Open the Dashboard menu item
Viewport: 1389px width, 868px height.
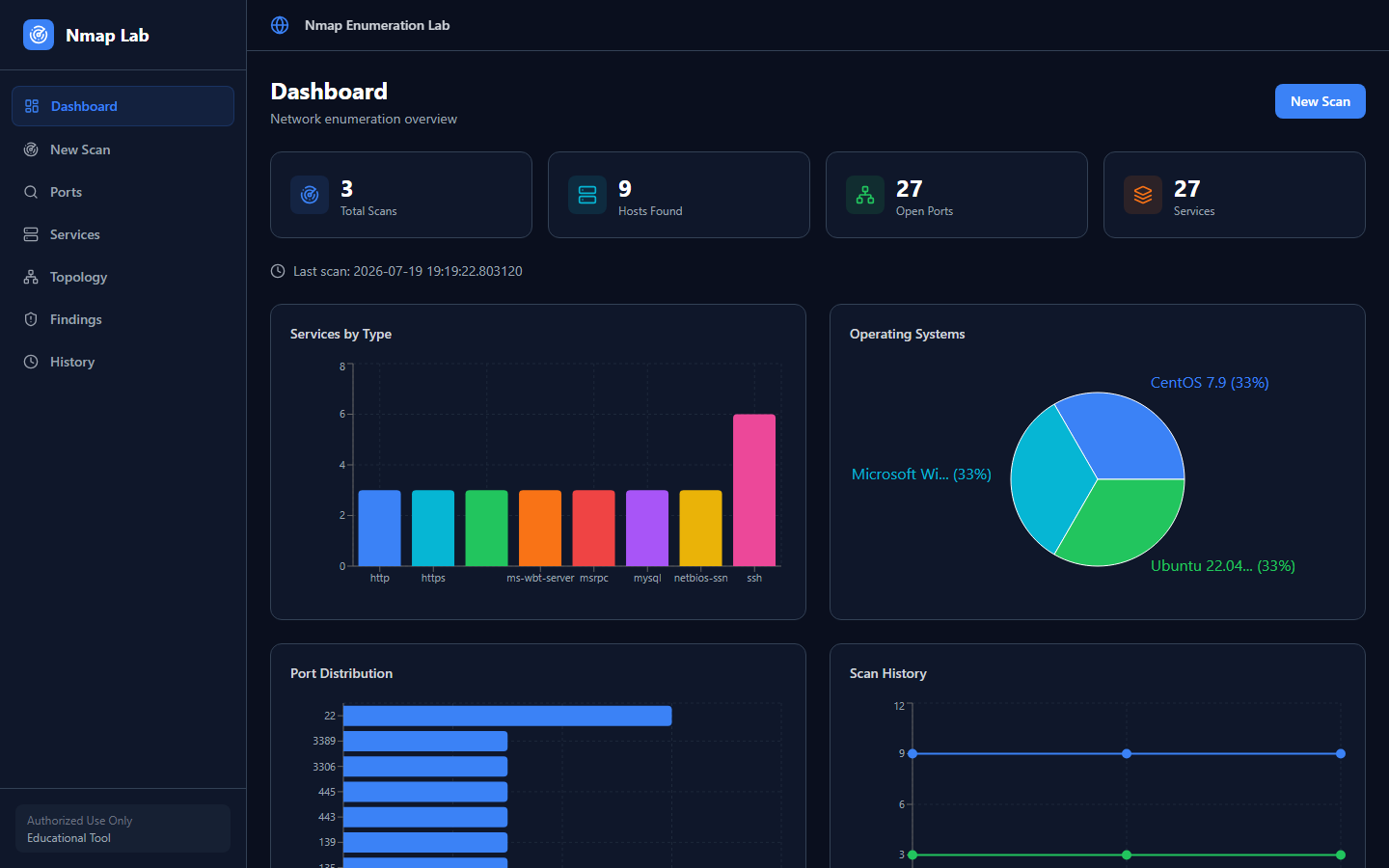123,106
